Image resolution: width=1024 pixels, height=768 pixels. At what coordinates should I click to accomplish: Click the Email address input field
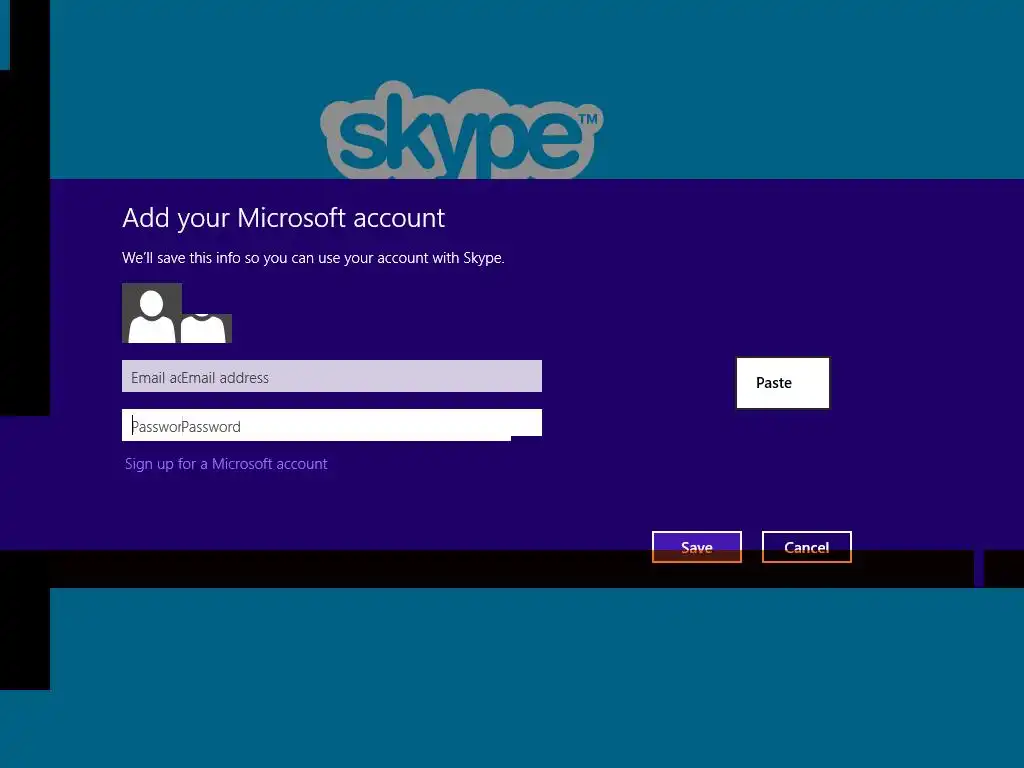click(332, 376)
